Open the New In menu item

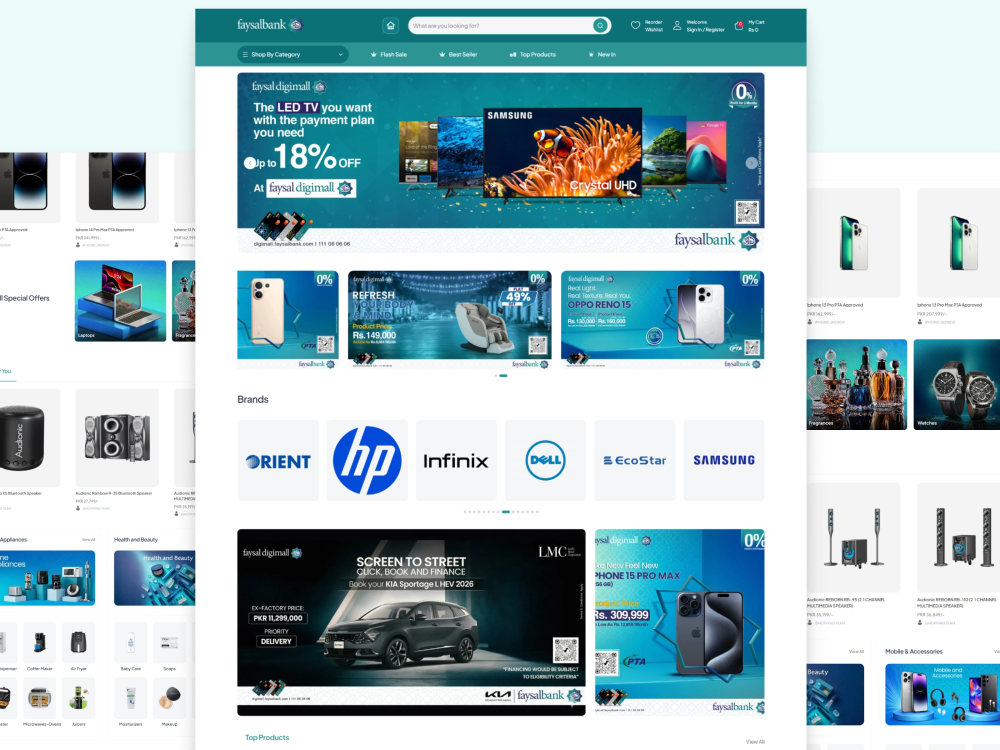tap(601, 55)
